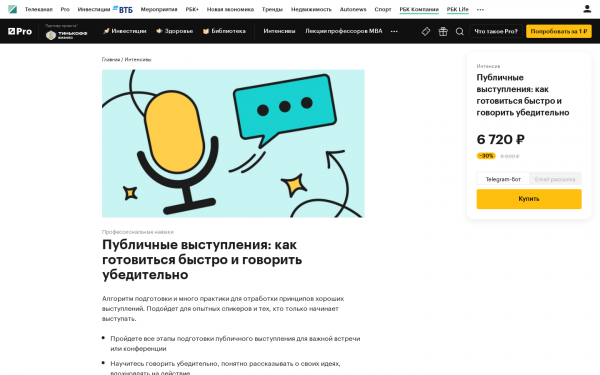
Task: Go to Интенсивы in breadcrumbs
Action: tap(138, 59)
